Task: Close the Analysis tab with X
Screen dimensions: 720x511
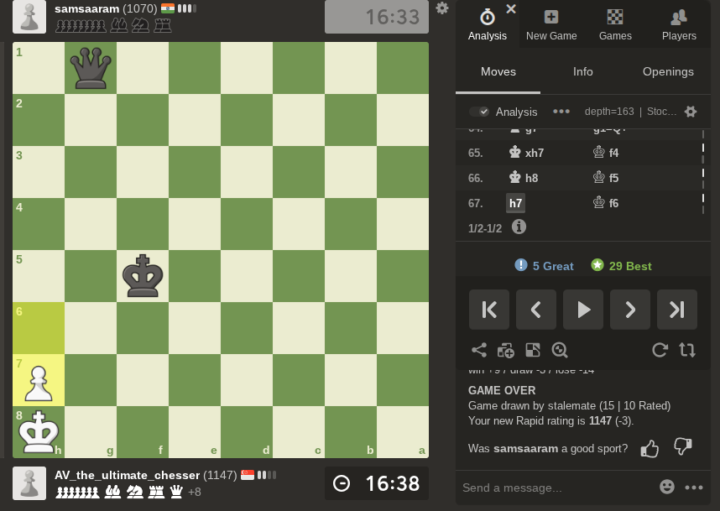Action: pos(511,9)
